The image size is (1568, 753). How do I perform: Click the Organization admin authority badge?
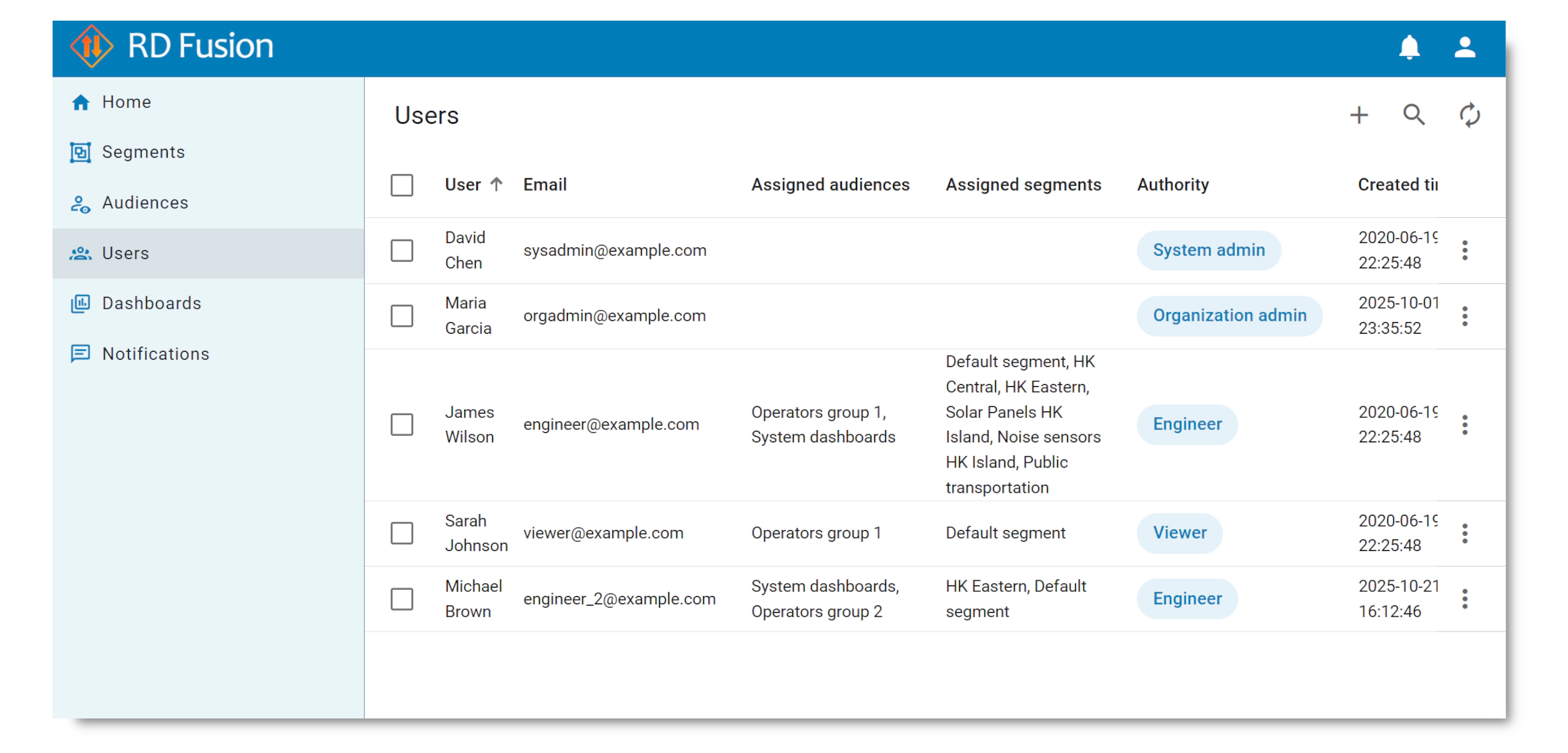click(1229, 316)
